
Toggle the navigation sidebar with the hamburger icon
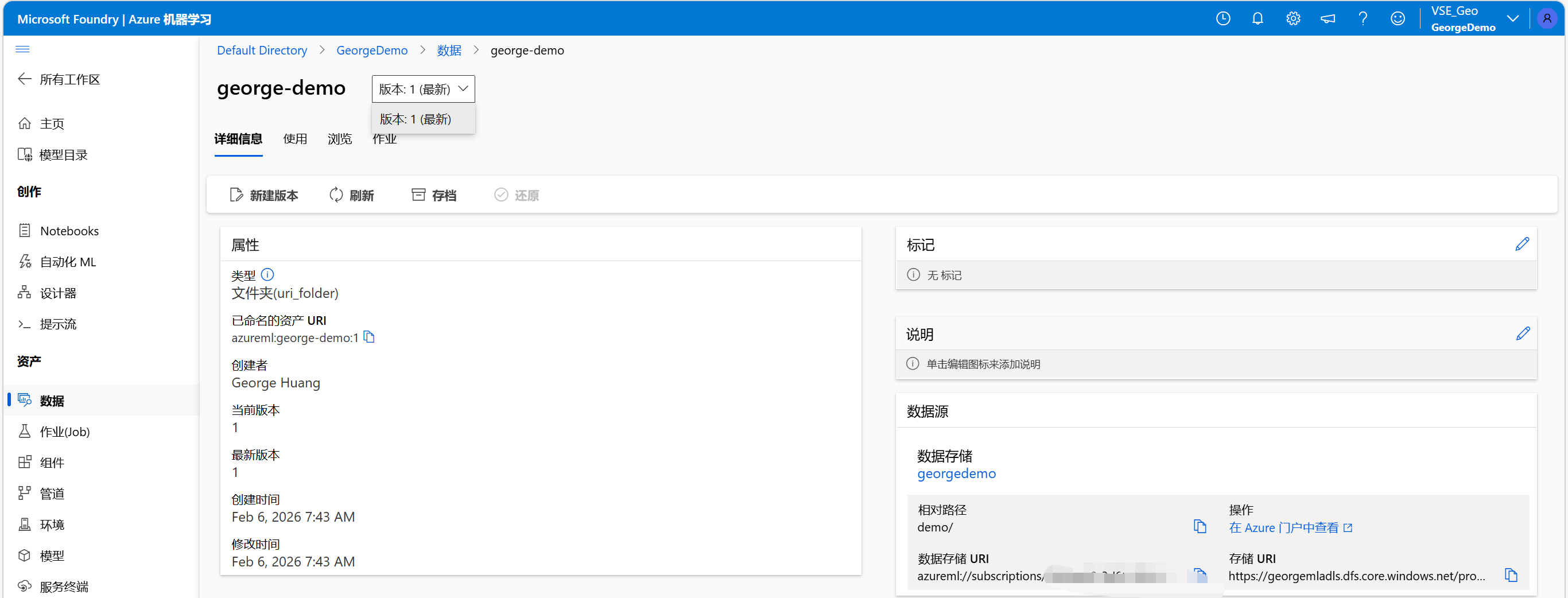coord(22,49)
